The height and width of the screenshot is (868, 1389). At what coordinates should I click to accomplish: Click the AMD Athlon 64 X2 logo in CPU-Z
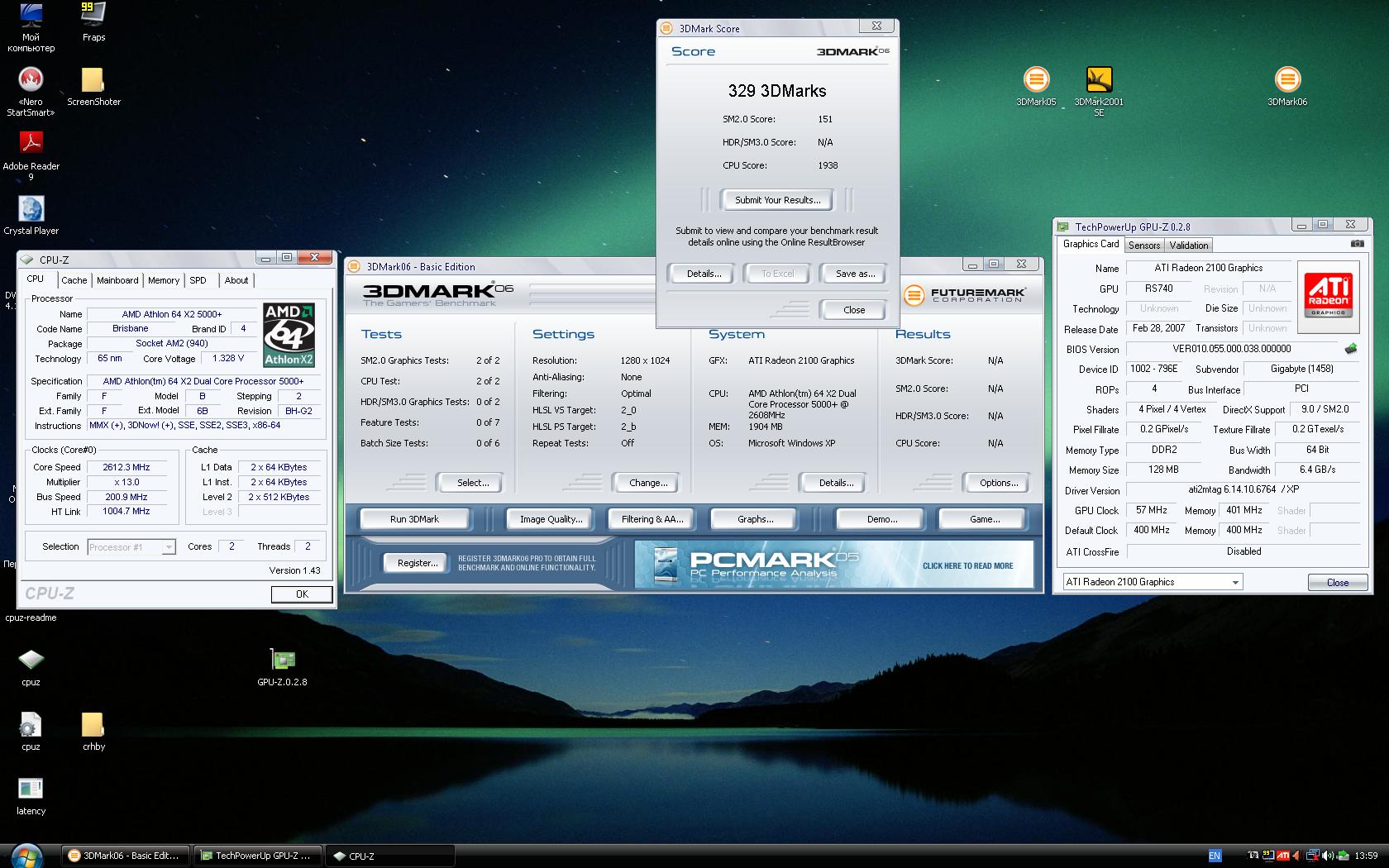point(289,335)
